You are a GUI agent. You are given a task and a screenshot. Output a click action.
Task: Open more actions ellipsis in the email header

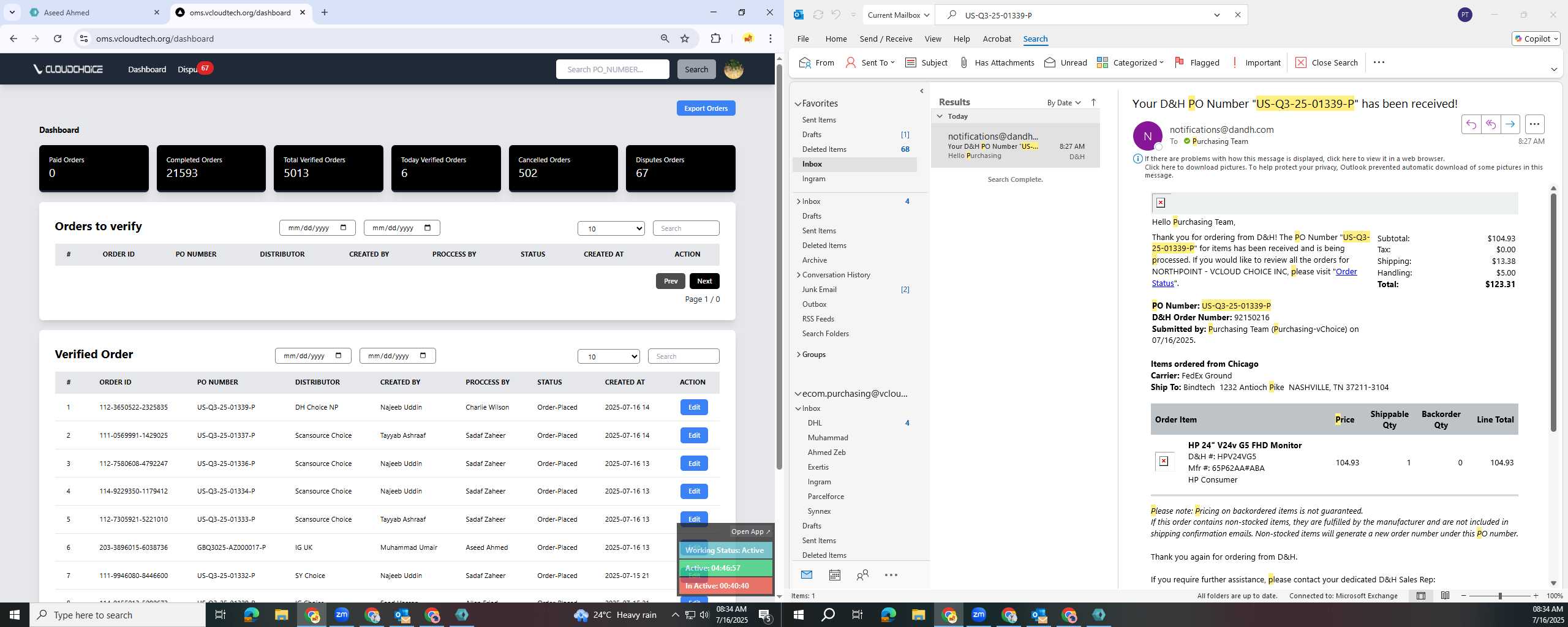pyautogui.click(x=1534, y=124)
